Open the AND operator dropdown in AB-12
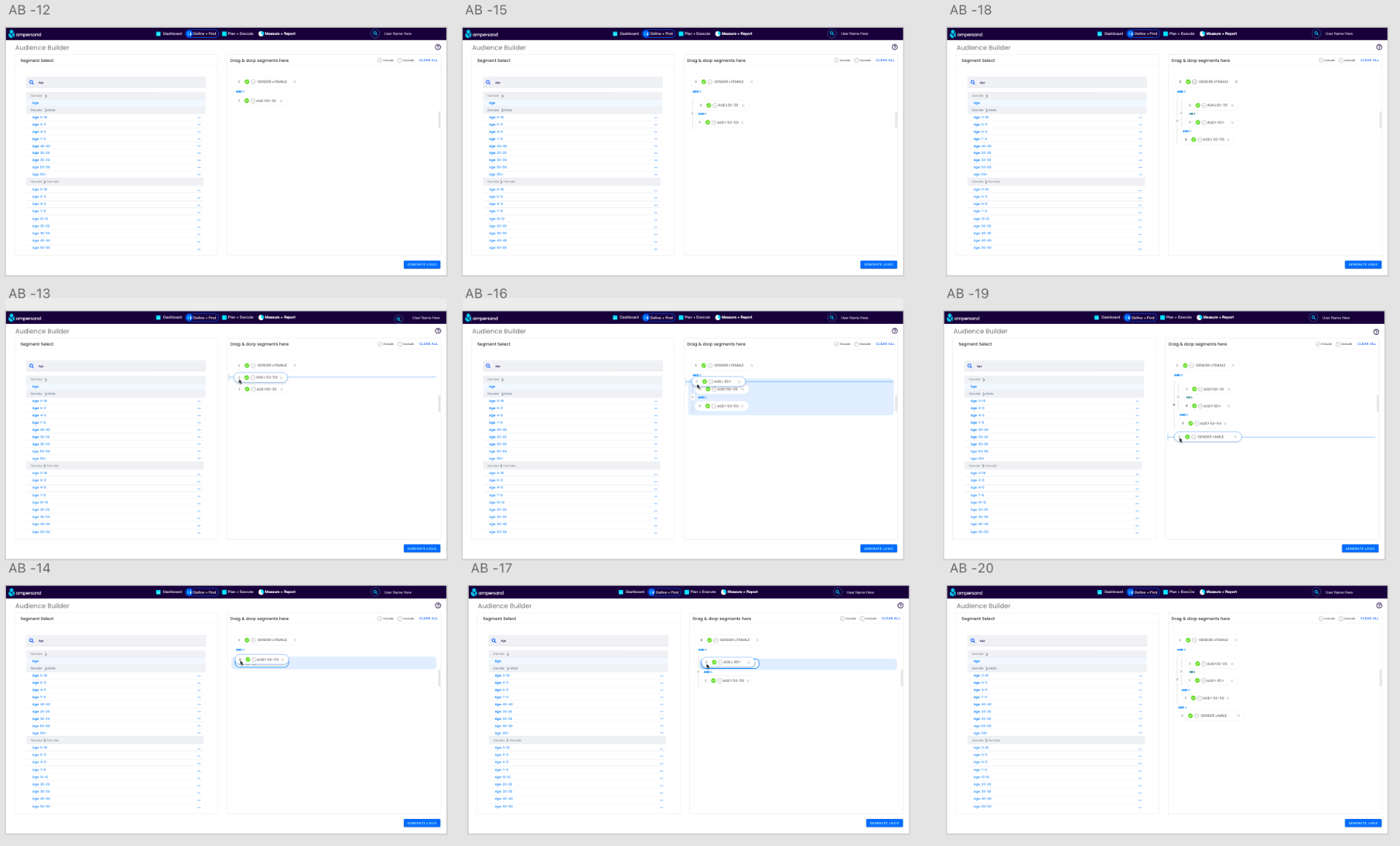Viewport: 1400px width, 846px height. coord(240,91)
